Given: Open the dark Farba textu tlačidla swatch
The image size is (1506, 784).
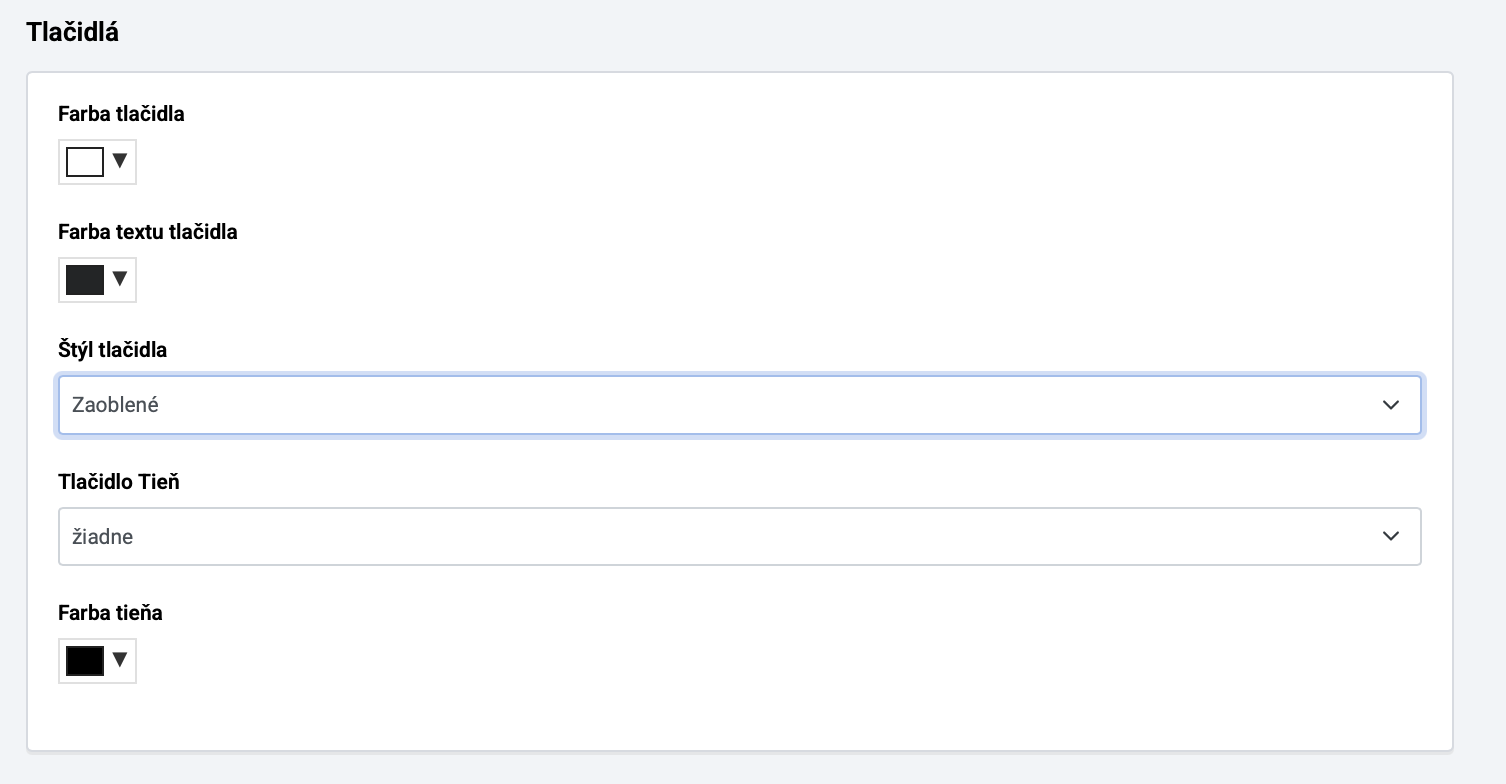Looking at the screenshot, I should (x=85, y=279).
